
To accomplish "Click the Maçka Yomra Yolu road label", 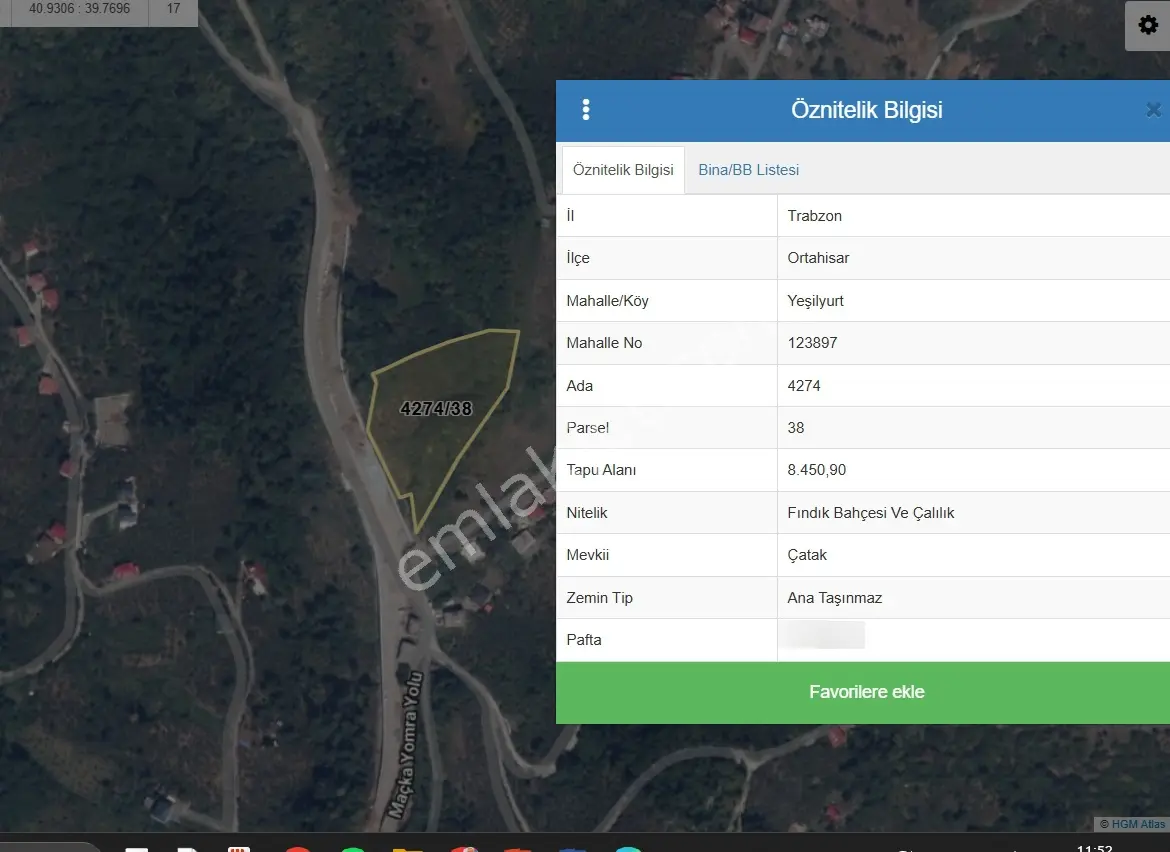I will click(405, 745).
